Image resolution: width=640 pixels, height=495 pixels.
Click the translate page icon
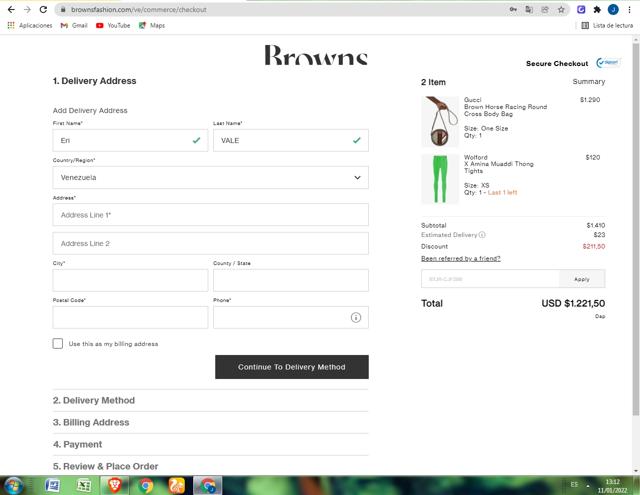click(529, 9)
